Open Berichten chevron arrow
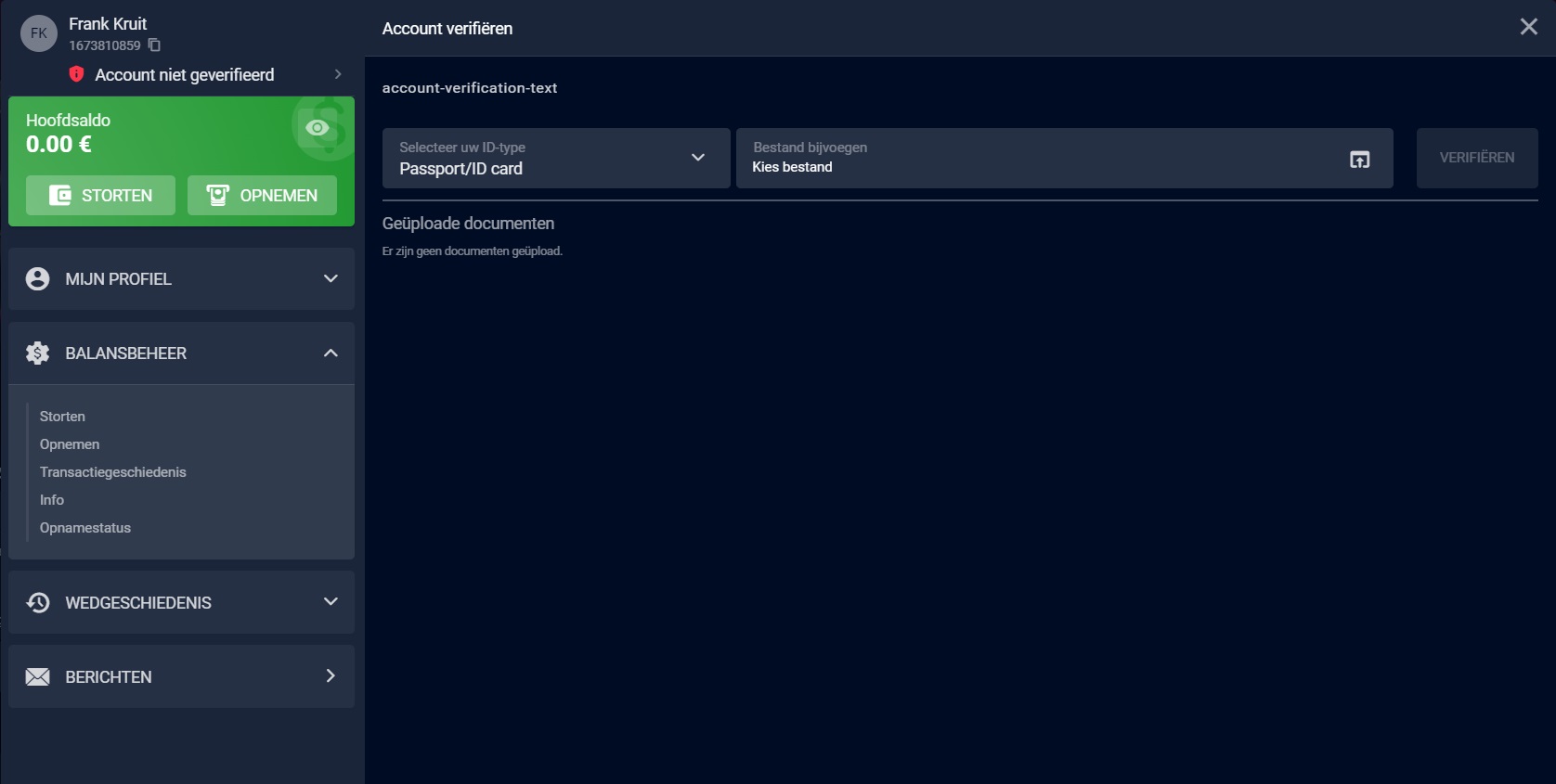This screenshot has width=1556, height=784. point(331,675)
